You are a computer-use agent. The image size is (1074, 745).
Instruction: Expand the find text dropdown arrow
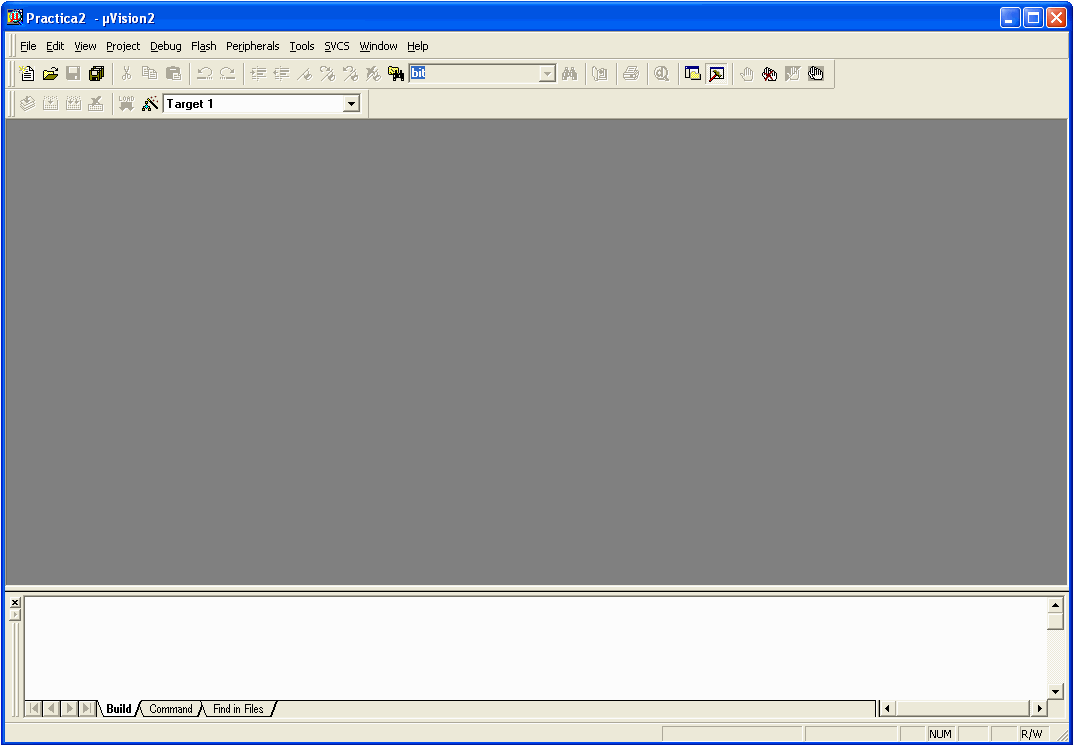tap(547, 74)
